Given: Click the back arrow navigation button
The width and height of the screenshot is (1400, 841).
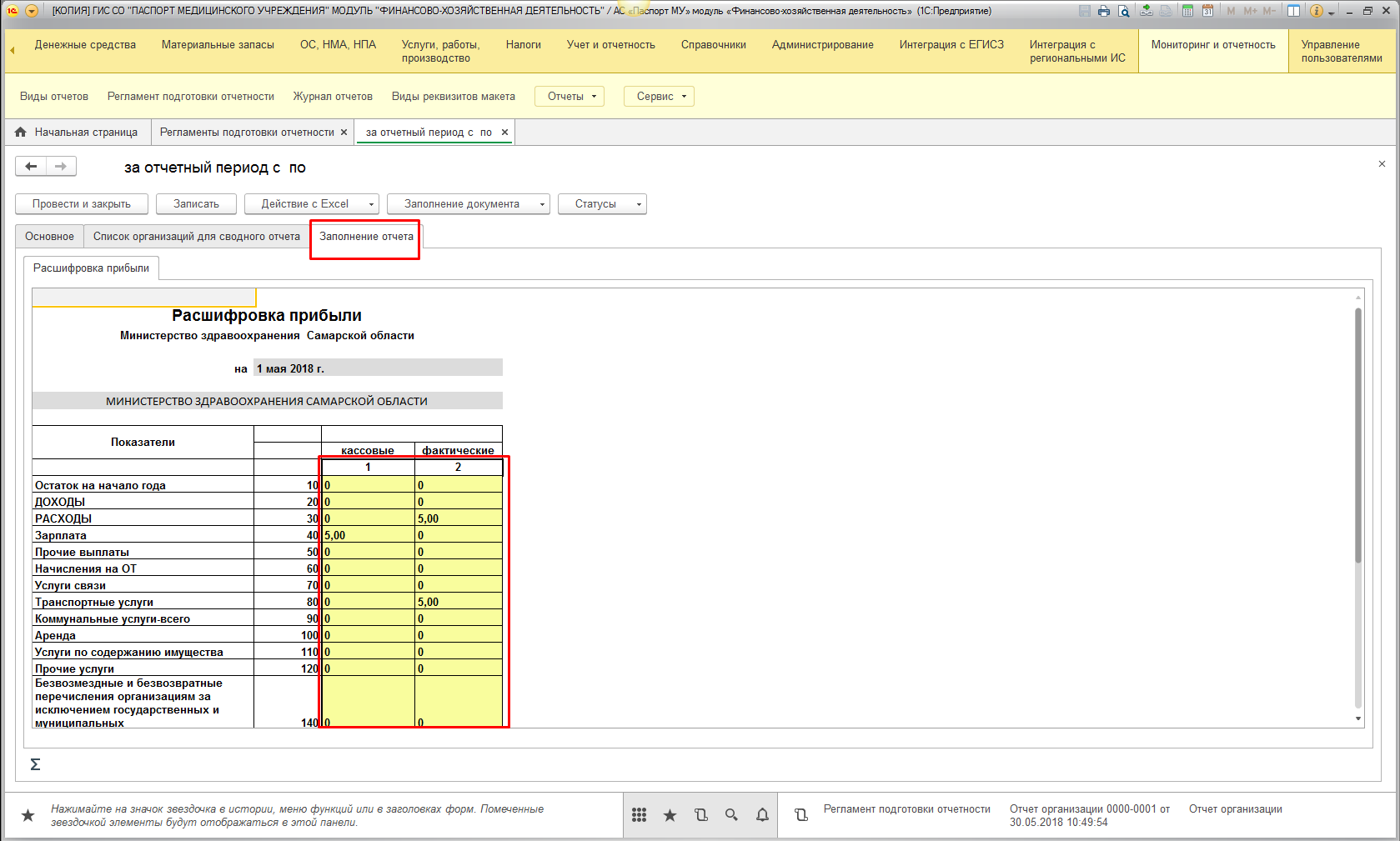Looking at the screenshot, I should pos(31,167).
